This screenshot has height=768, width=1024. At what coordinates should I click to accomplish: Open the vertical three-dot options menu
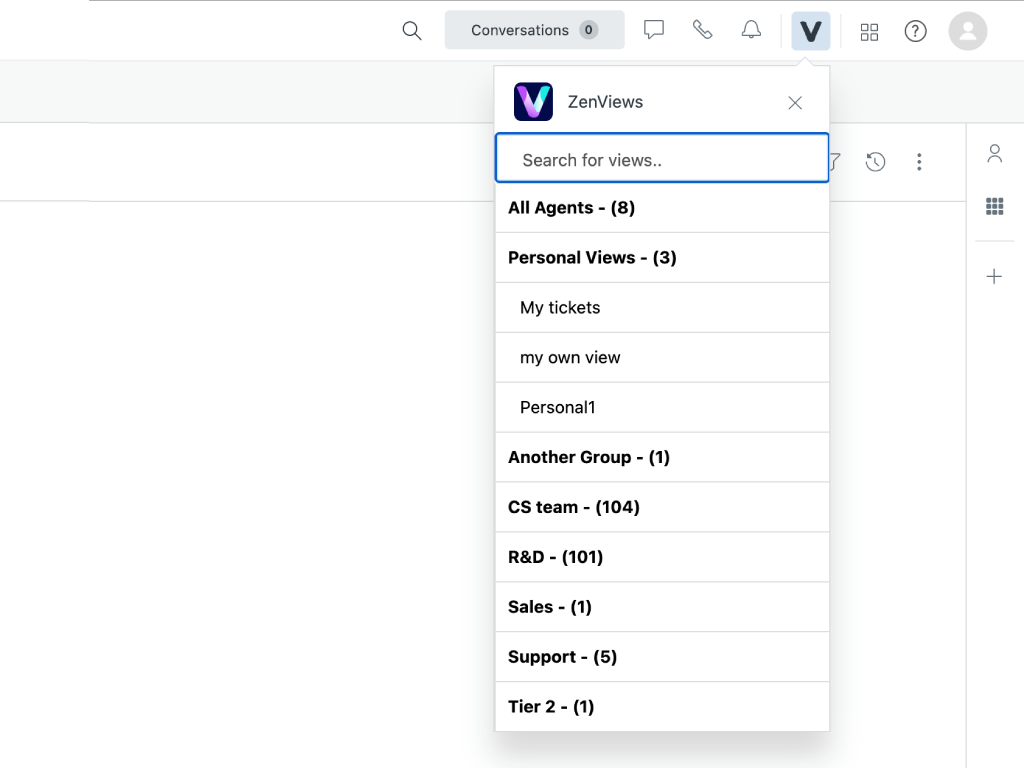919,162
